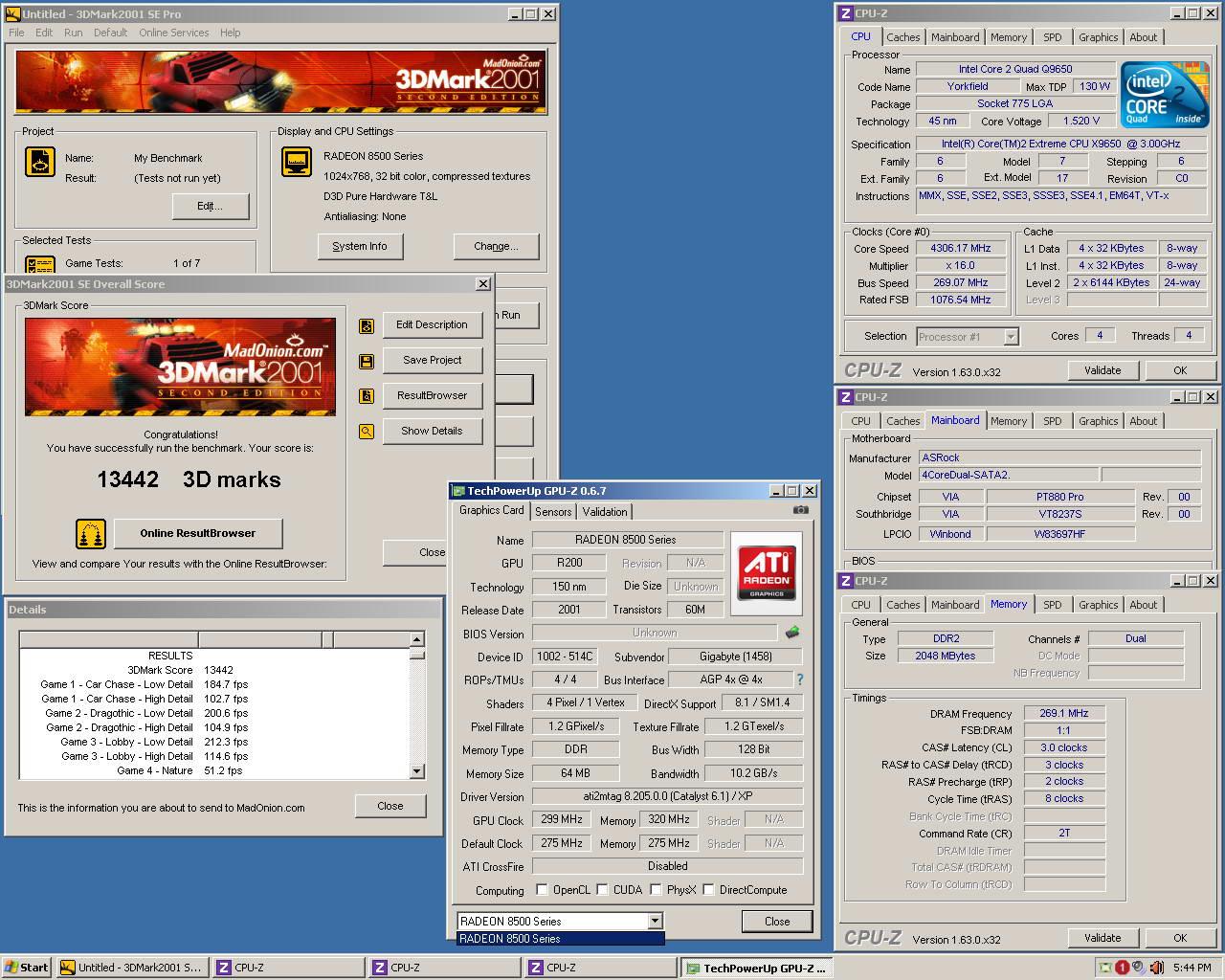Open the File menu in 3DMark
Image resolution: width=1225 pixels, height=980 pixels.
click(17, 33)
